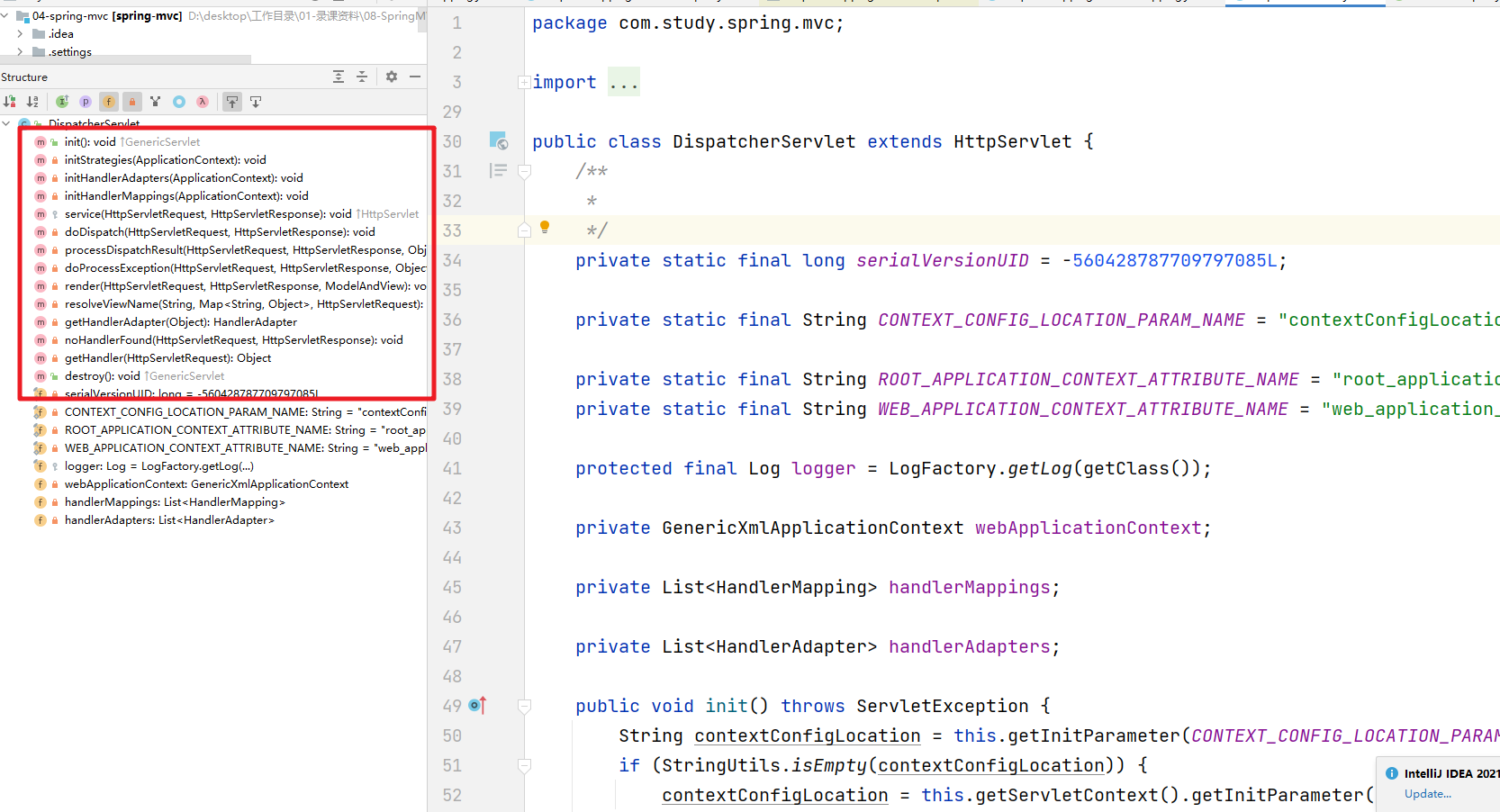The image size is (1500, 812).
Task: Collapse the init() method fold at line 49
Action: (x=524, y=706)
